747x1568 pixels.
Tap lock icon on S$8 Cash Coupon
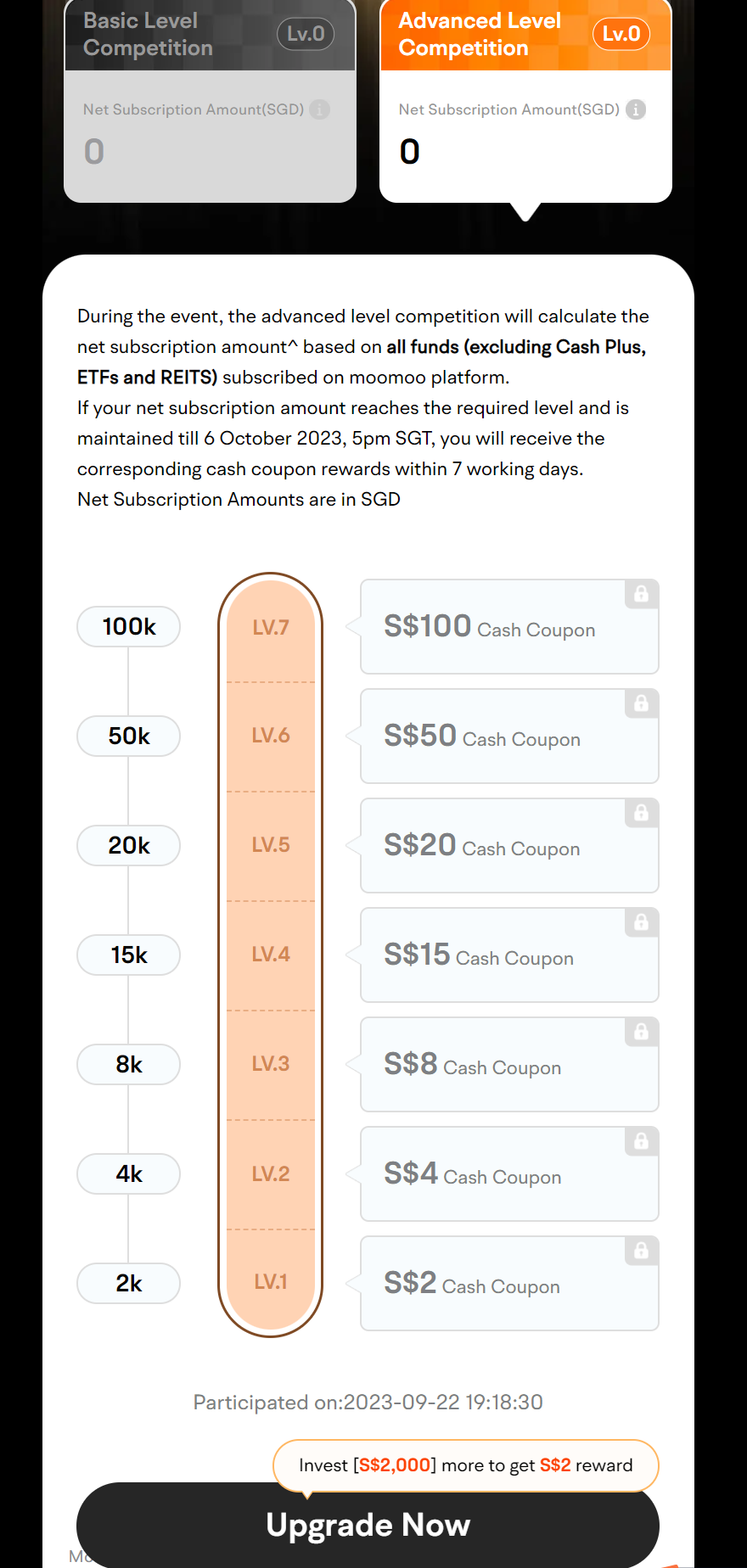coord(642,1032)
